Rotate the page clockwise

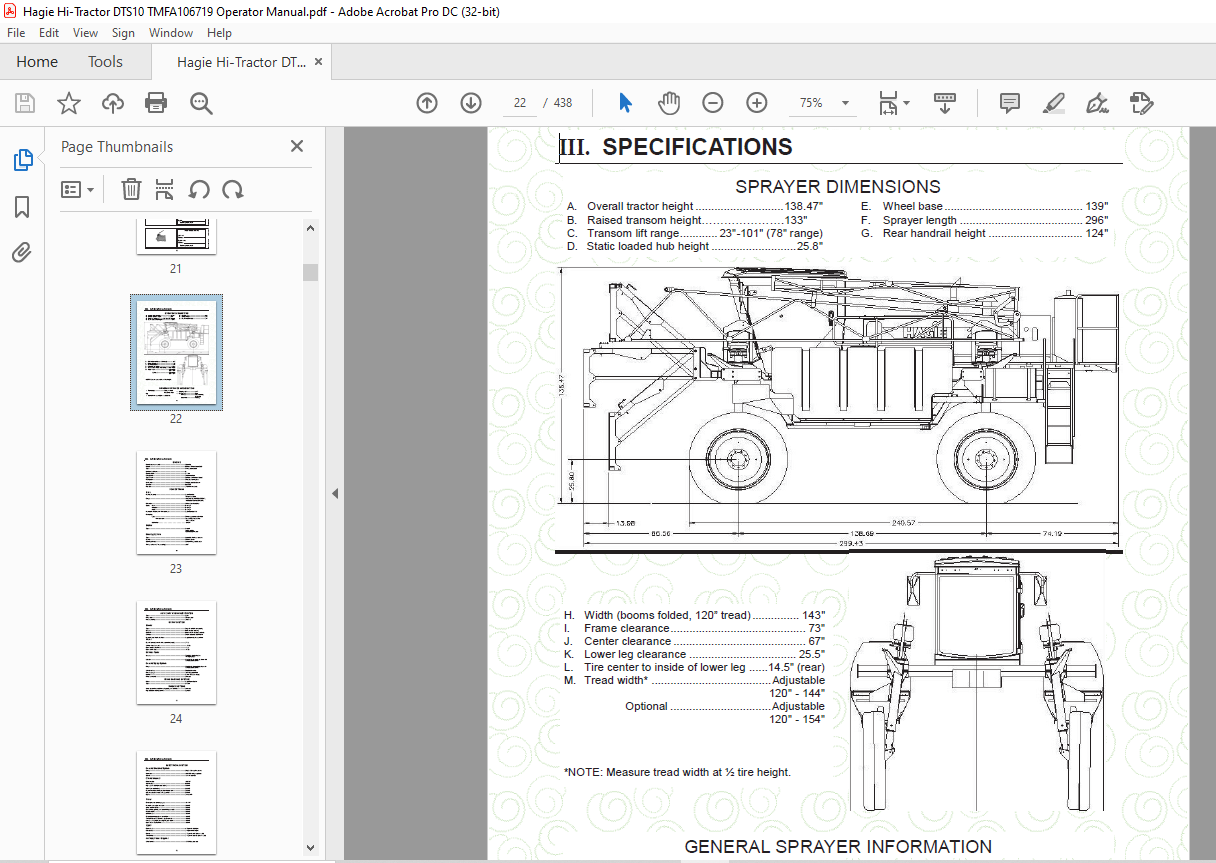pyautogui.click(x=233, y=189)
